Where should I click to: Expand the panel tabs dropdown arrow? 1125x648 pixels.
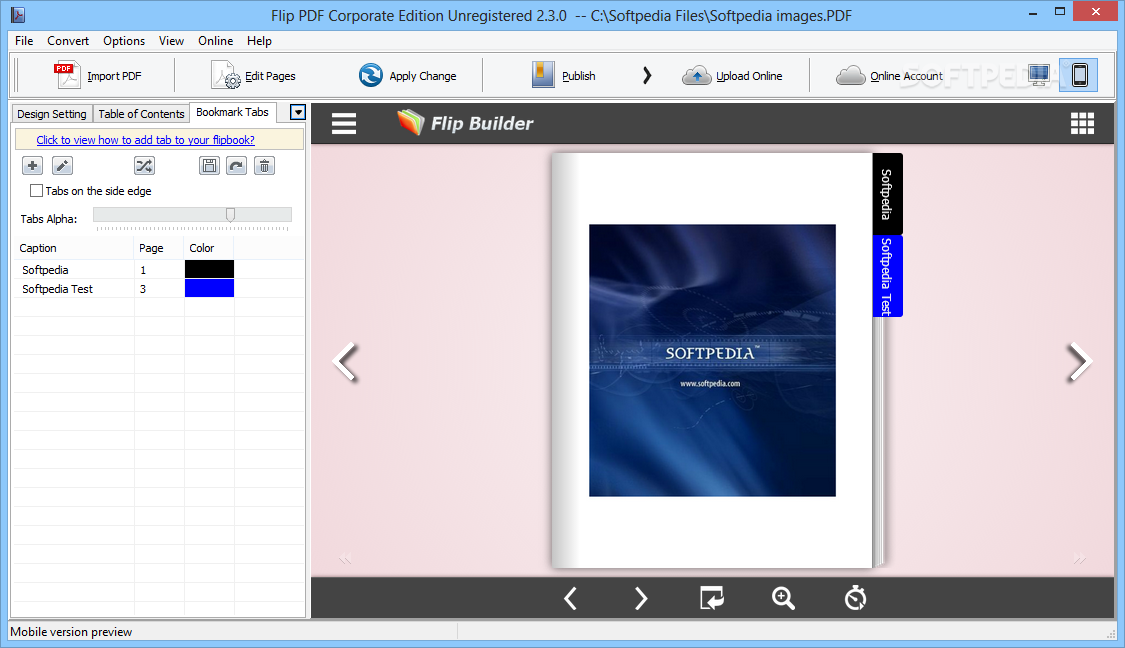(298, 113)
